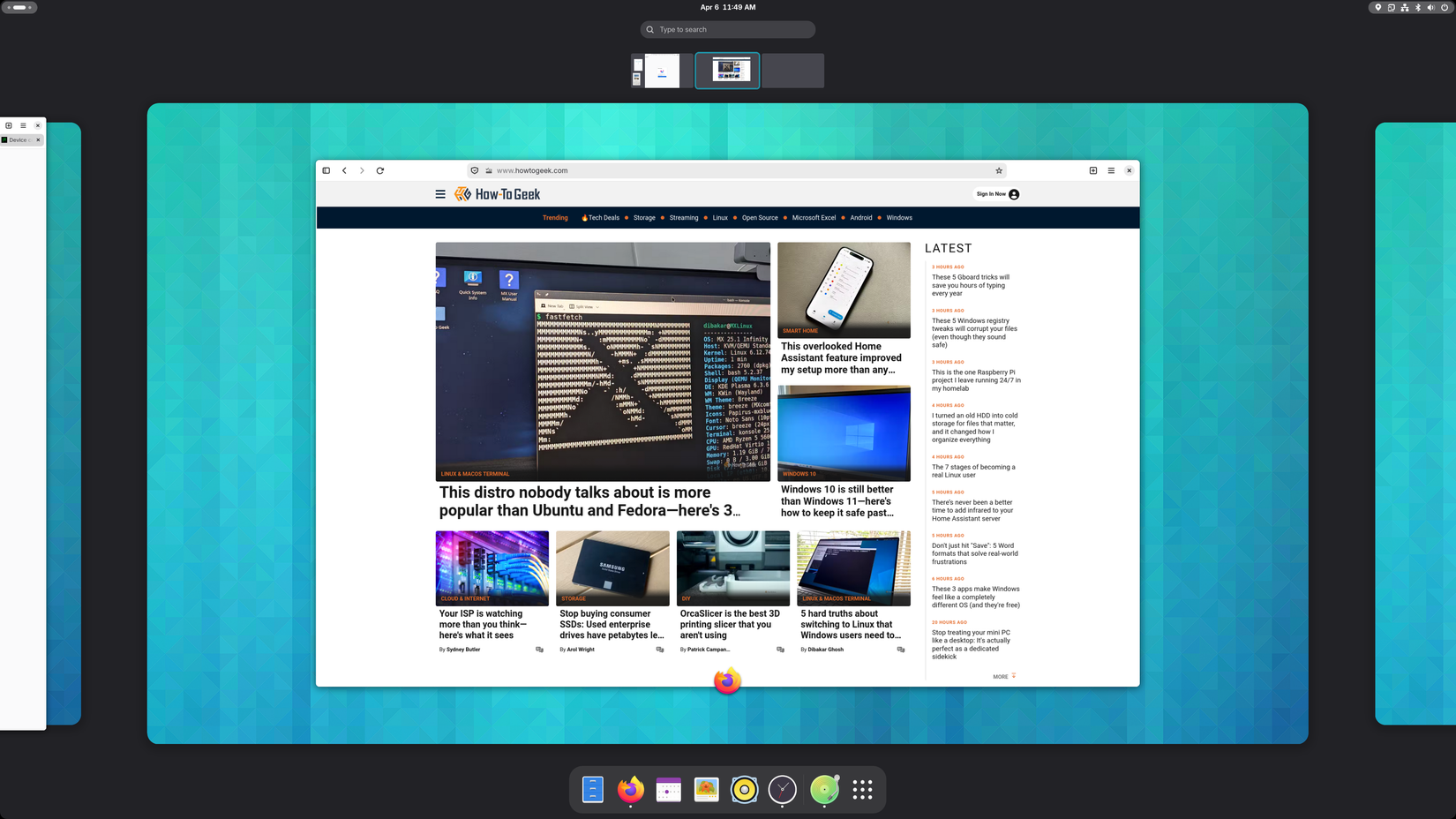Click the How-To Geek logo
The width and height of the screenshot is (1456, 819).
pyautogui.click(x=498, y=194)
